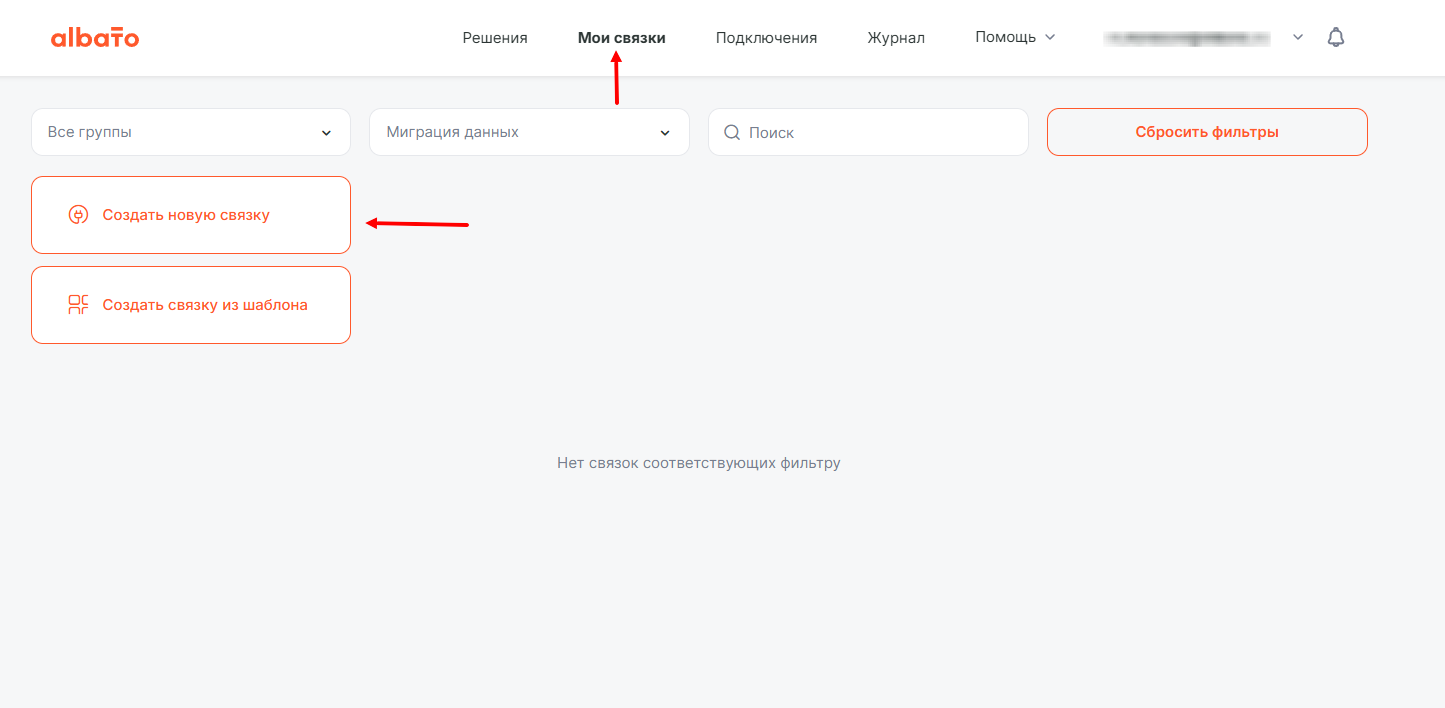Click the Albato logo
This screenshot has height=708, width=1445.
click(x=95, y=38)
